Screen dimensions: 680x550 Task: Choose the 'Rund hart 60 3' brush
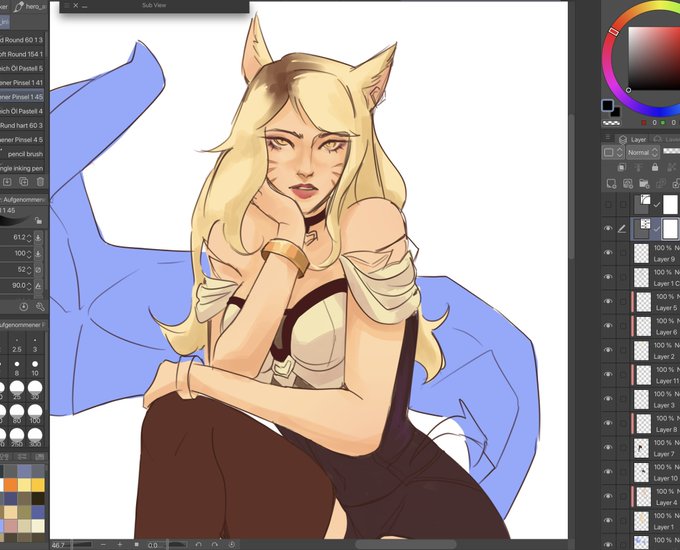pos(23,125)
